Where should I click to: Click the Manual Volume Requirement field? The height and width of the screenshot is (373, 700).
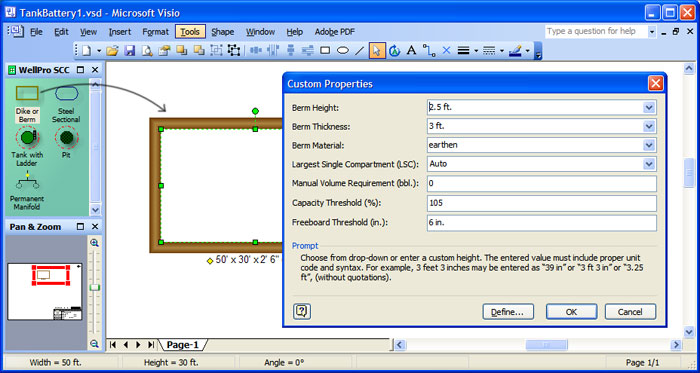542,183
